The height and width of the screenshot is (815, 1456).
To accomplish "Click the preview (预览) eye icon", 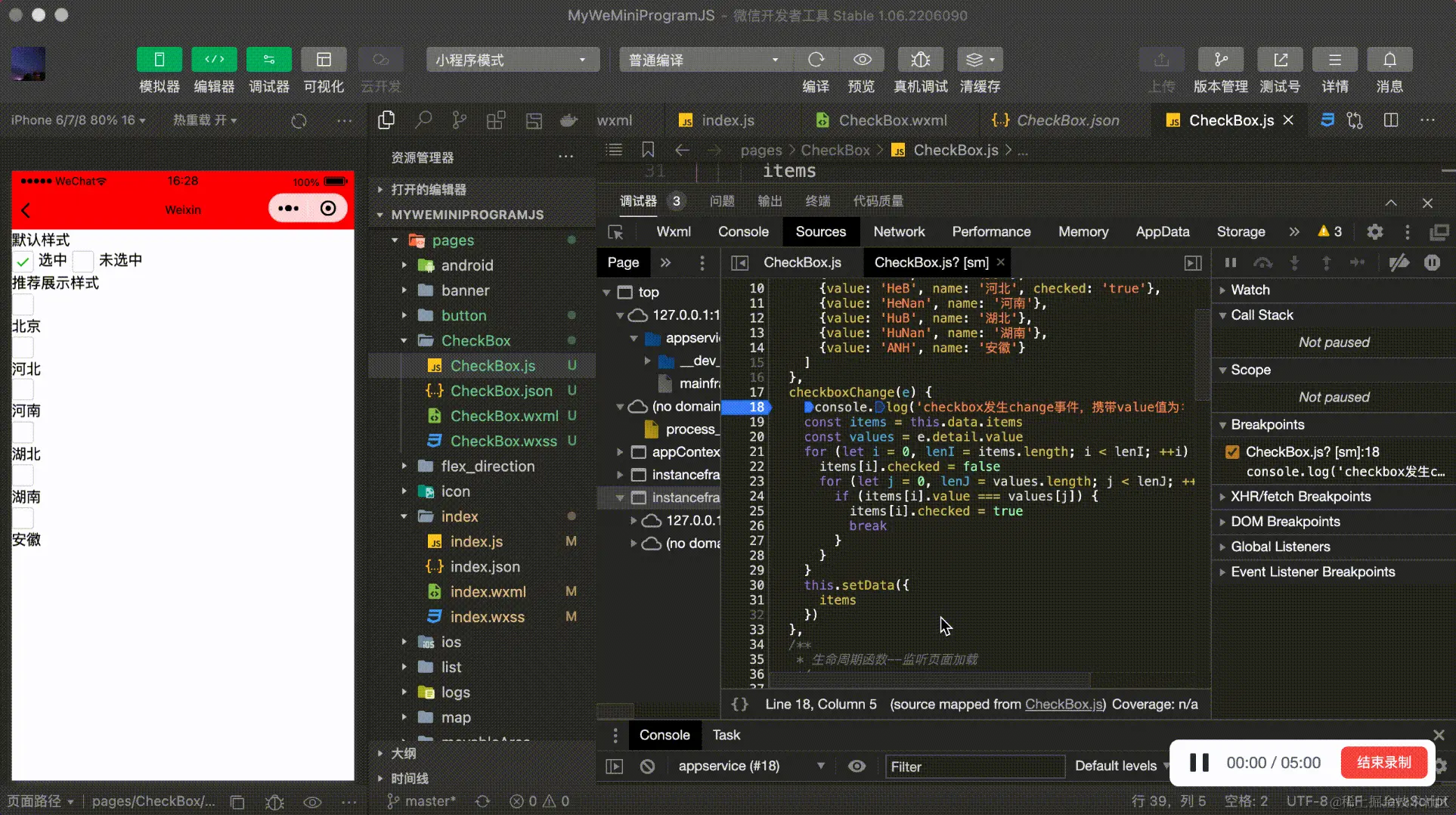I will point(862,60).
